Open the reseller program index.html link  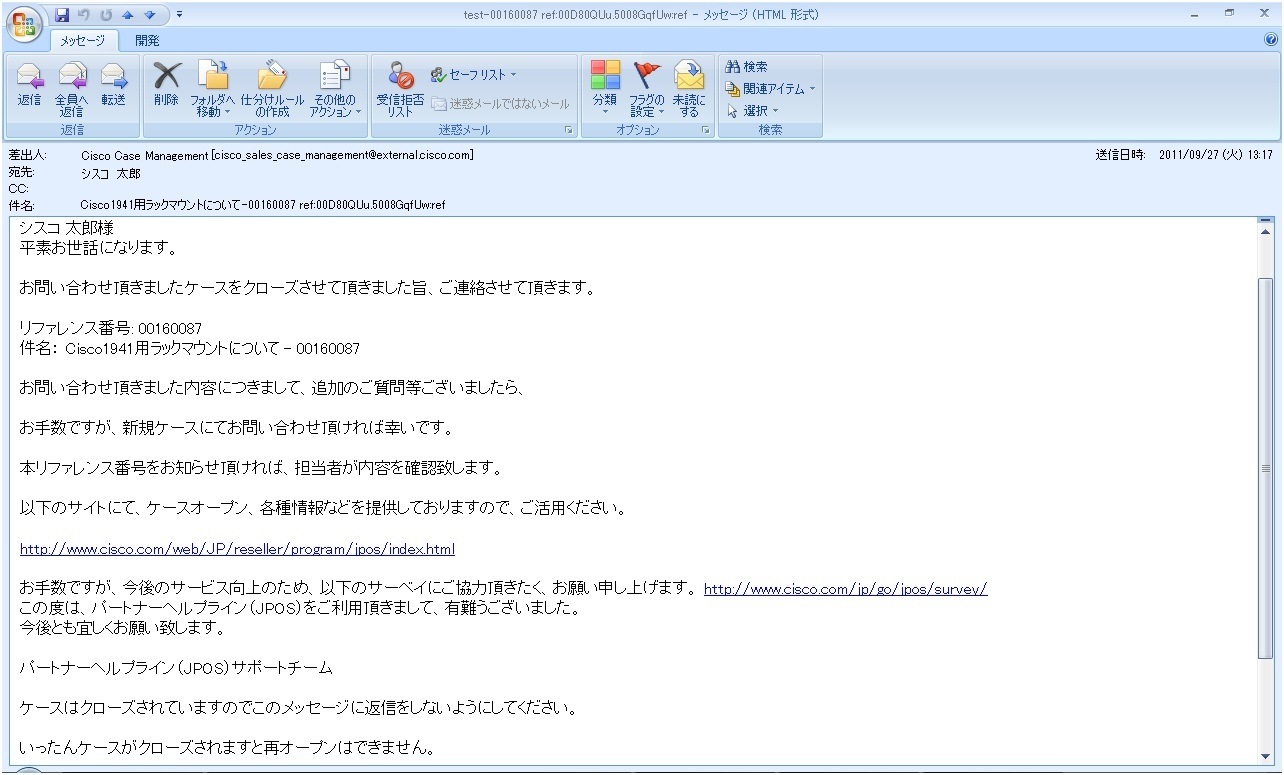tap(238, 549)
